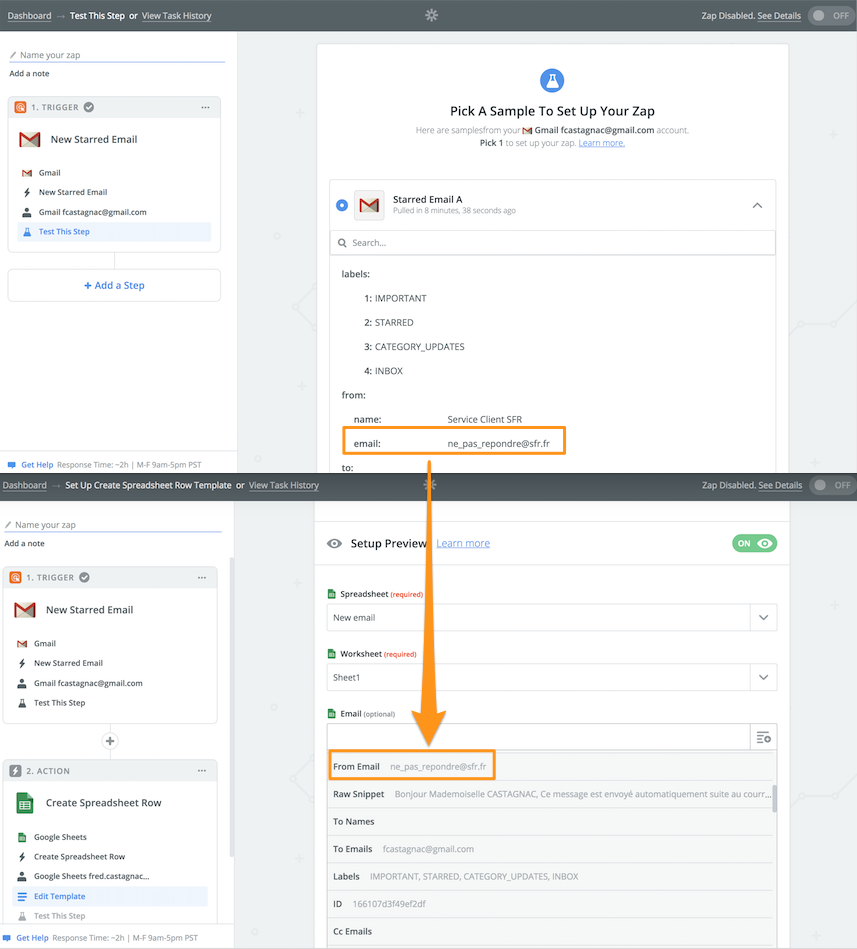Click the 2. ACTION step bolt icon
857x949 pixels.
click(16, 771)
